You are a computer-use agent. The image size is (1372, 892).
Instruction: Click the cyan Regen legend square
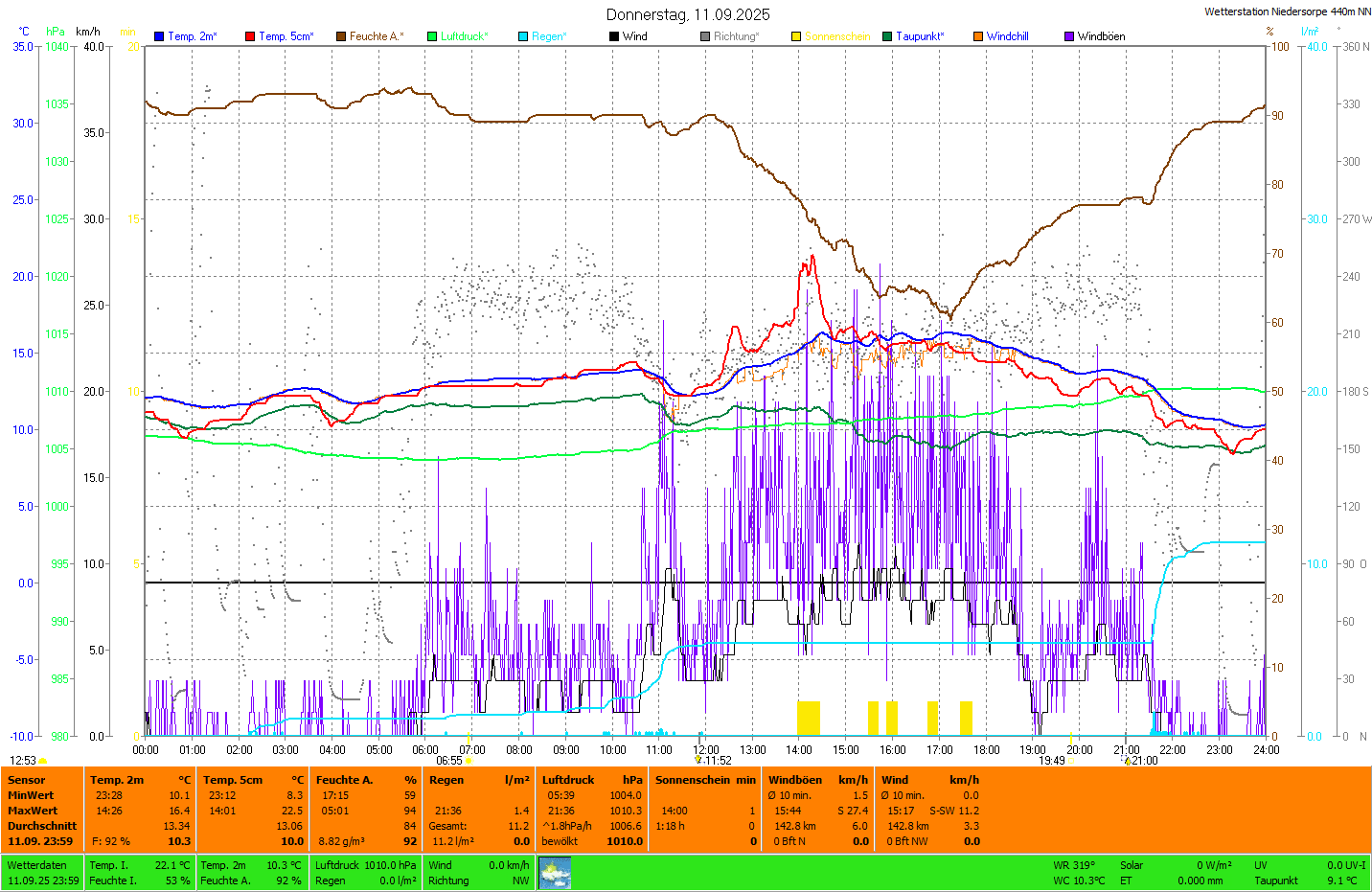pyautogui.click(x=523, y=36)
